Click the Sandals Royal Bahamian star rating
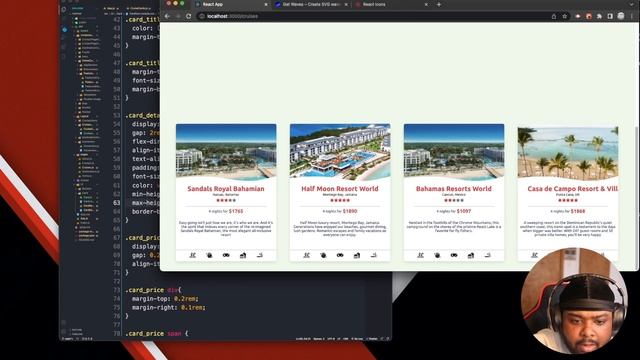 coord(226,200)
